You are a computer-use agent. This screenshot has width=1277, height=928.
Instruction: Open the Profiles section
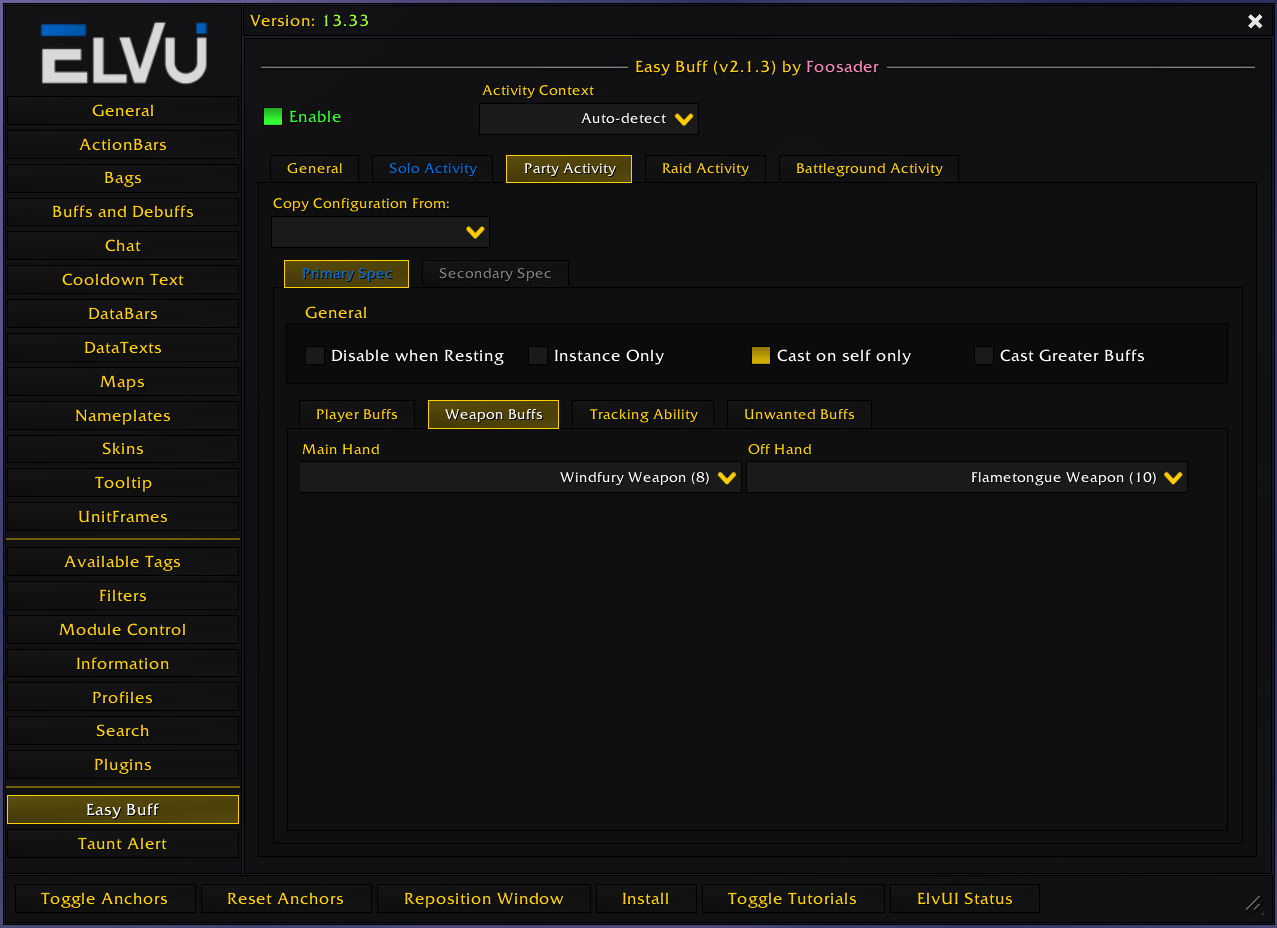coord(123,698)
